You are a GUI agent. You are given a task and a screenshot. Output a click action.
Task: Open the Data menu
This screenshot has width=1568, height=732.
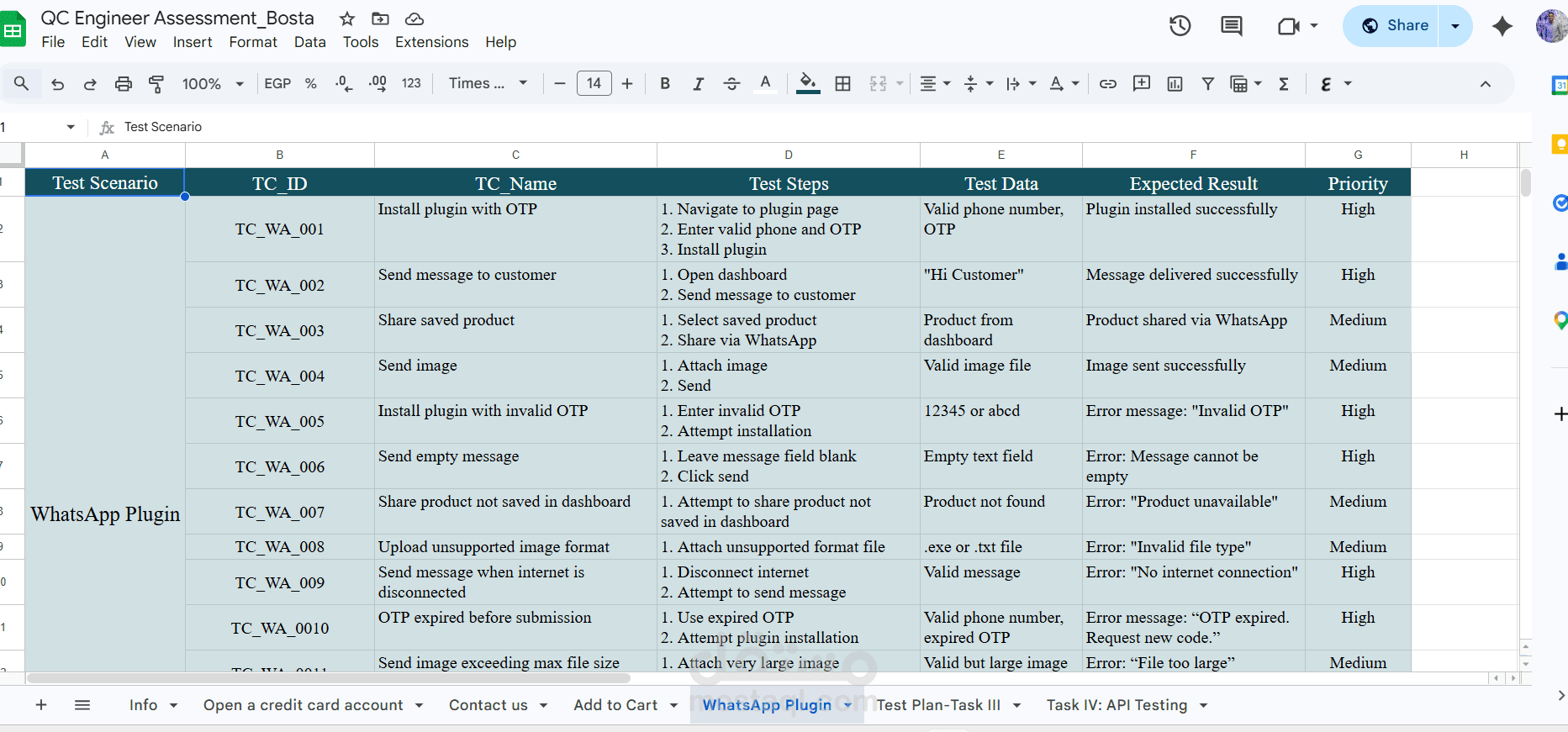point(309,42)
